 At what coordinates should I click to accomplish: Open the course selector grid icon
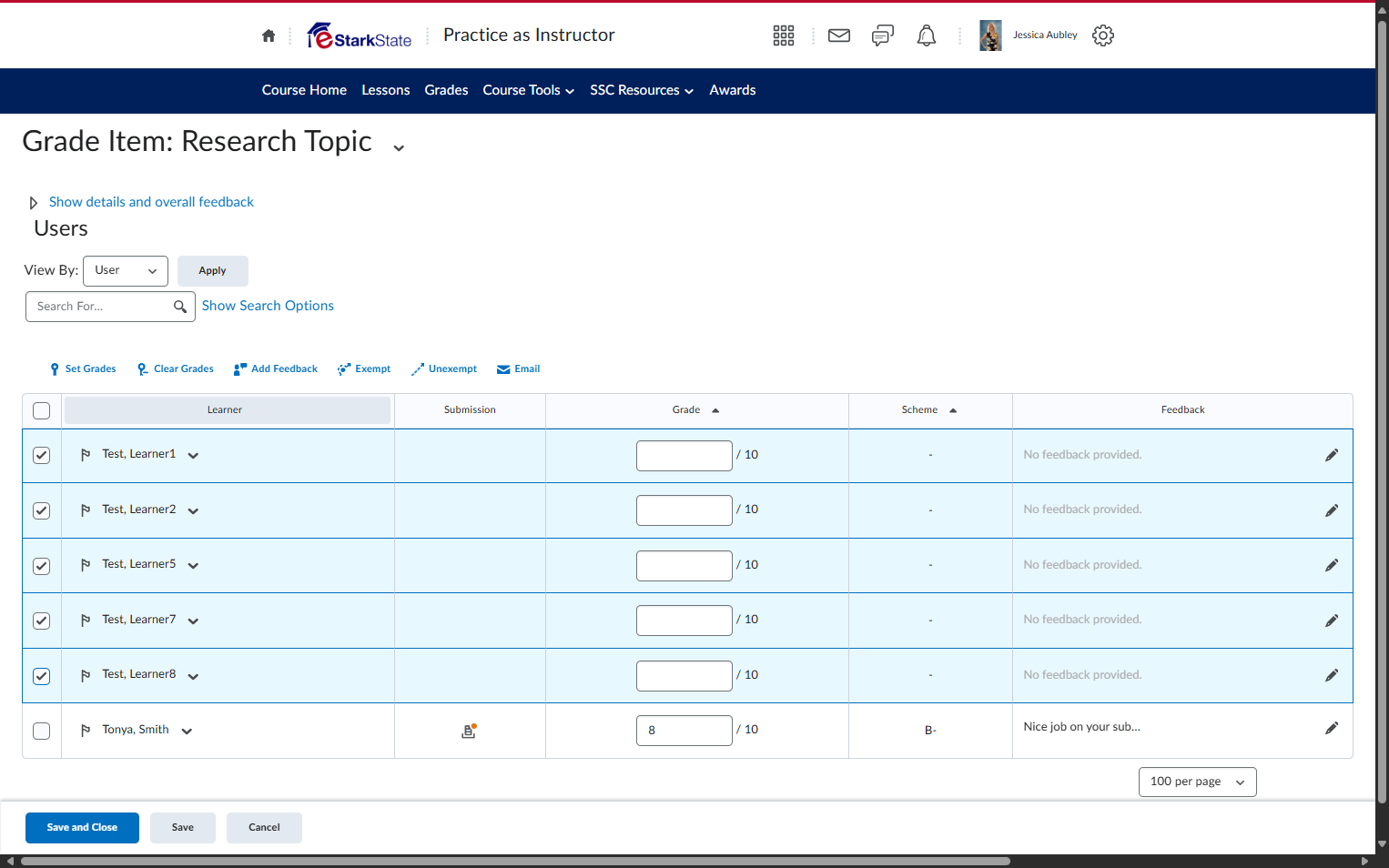point(784,35)
